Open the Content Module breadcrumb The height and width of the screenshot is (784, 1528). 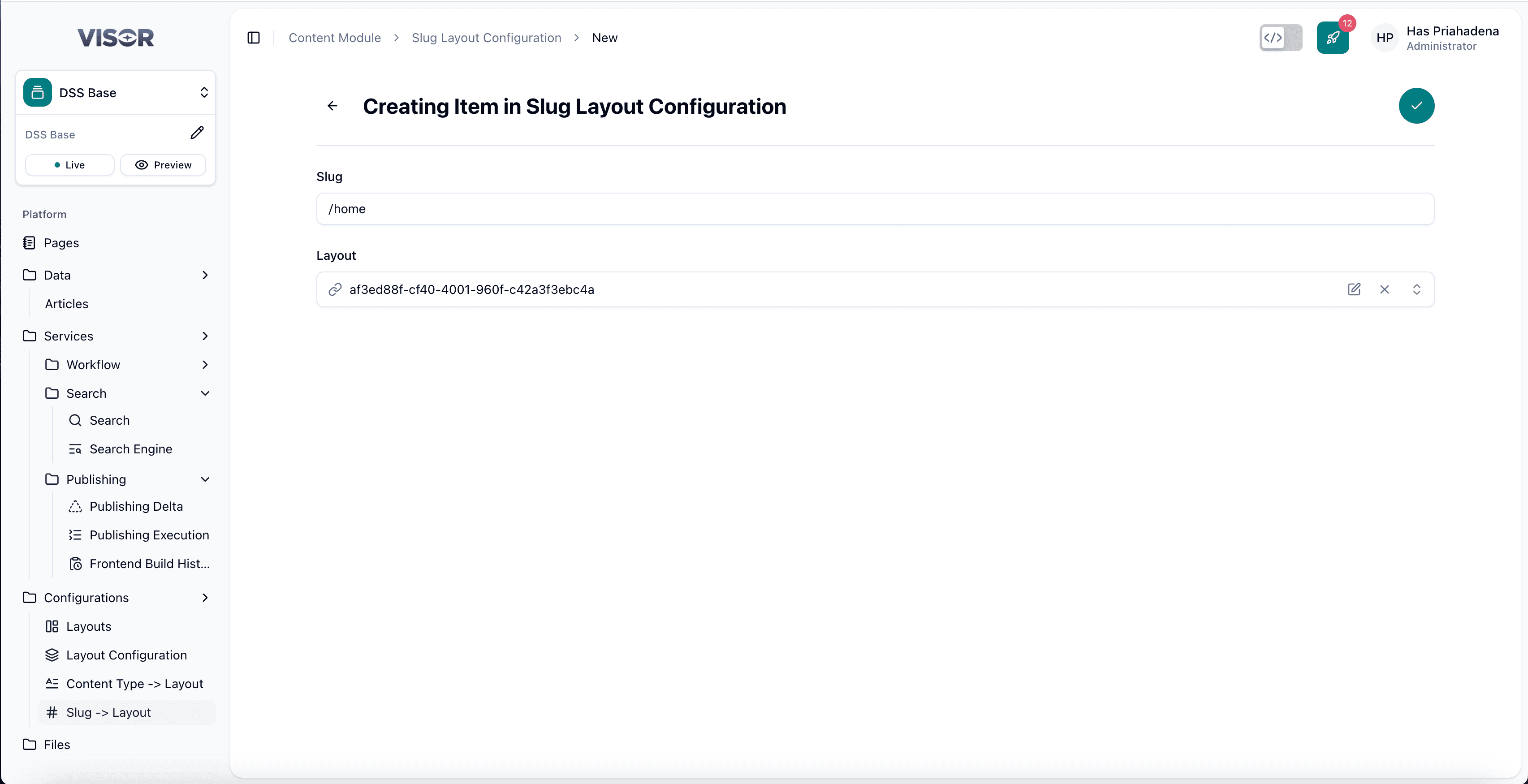pyautogui.click(x=335, y=37)
